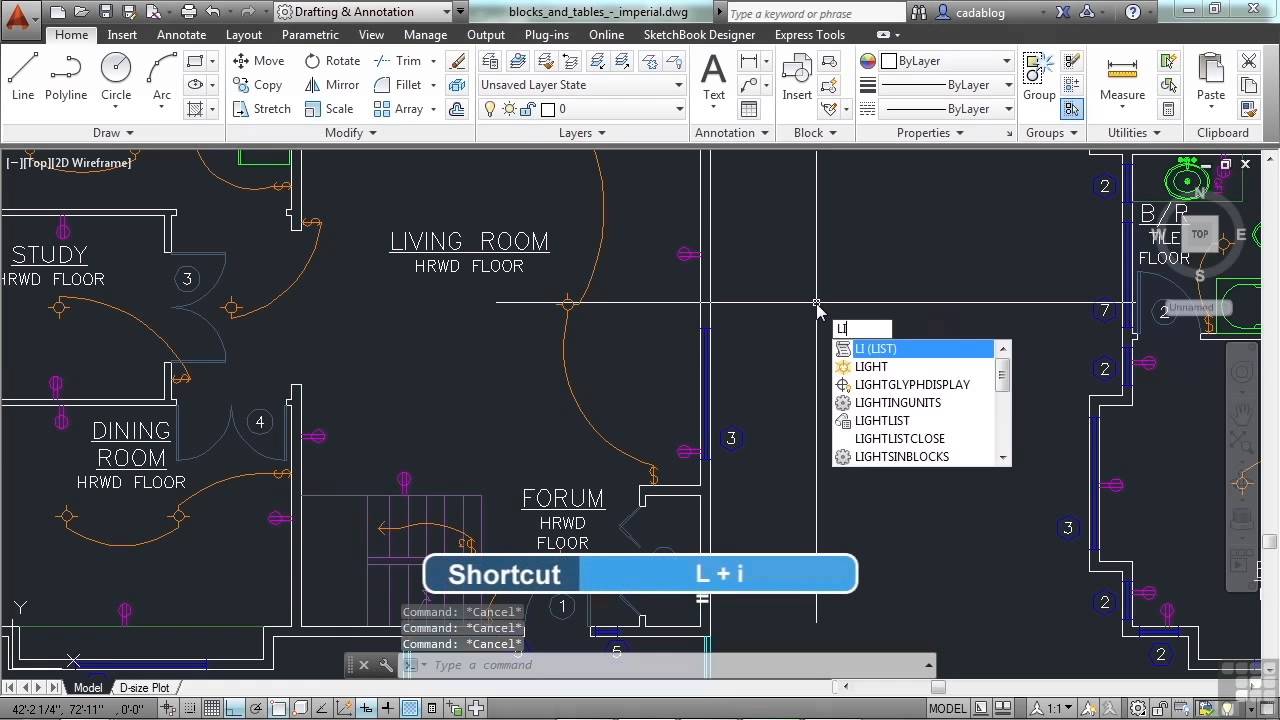Click the Erase tool icon
The image size is (1280, 720).
click(457, 61)
